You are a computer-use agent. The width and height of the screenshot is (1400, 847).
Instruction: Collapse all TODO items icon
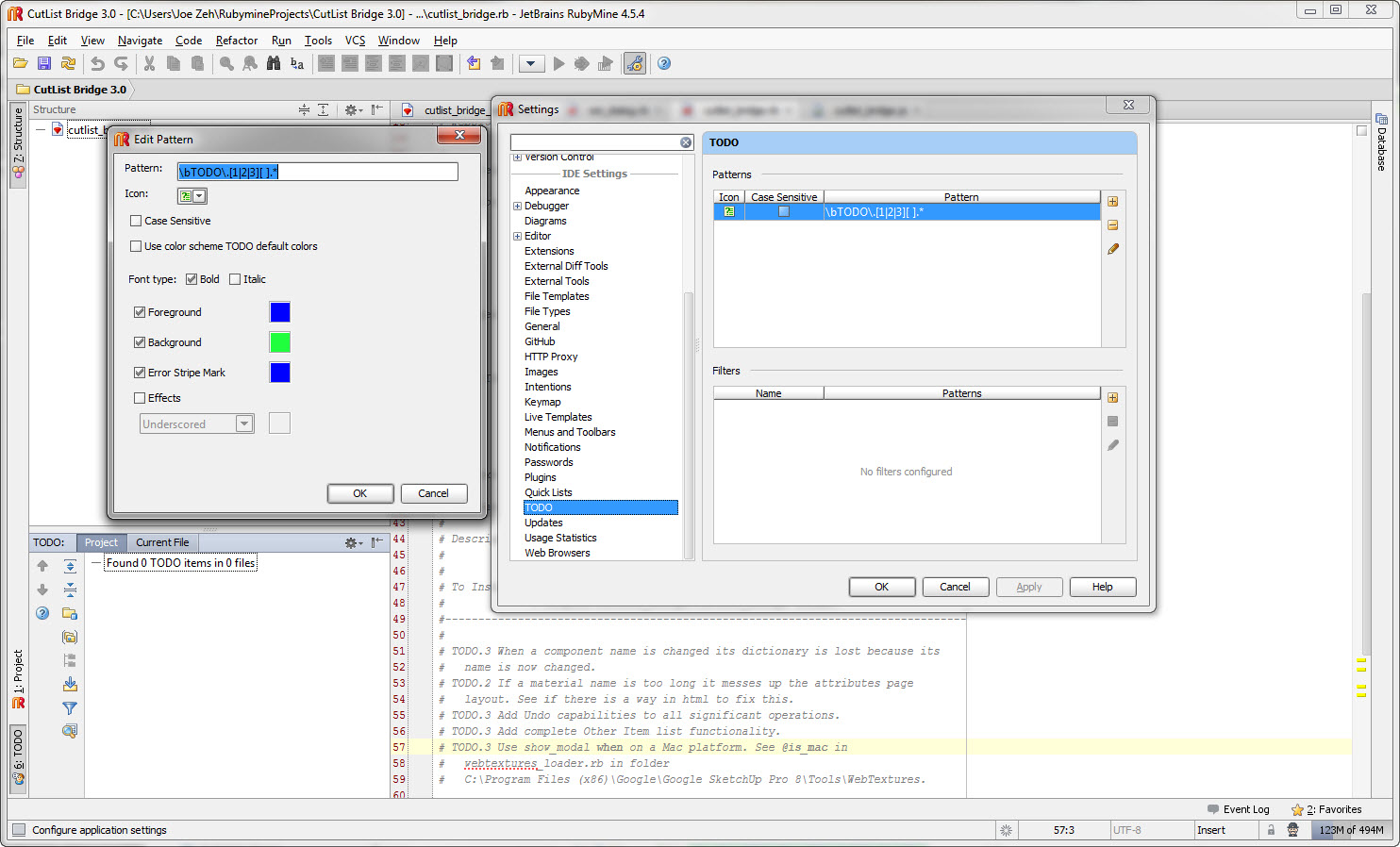point(70,590)
